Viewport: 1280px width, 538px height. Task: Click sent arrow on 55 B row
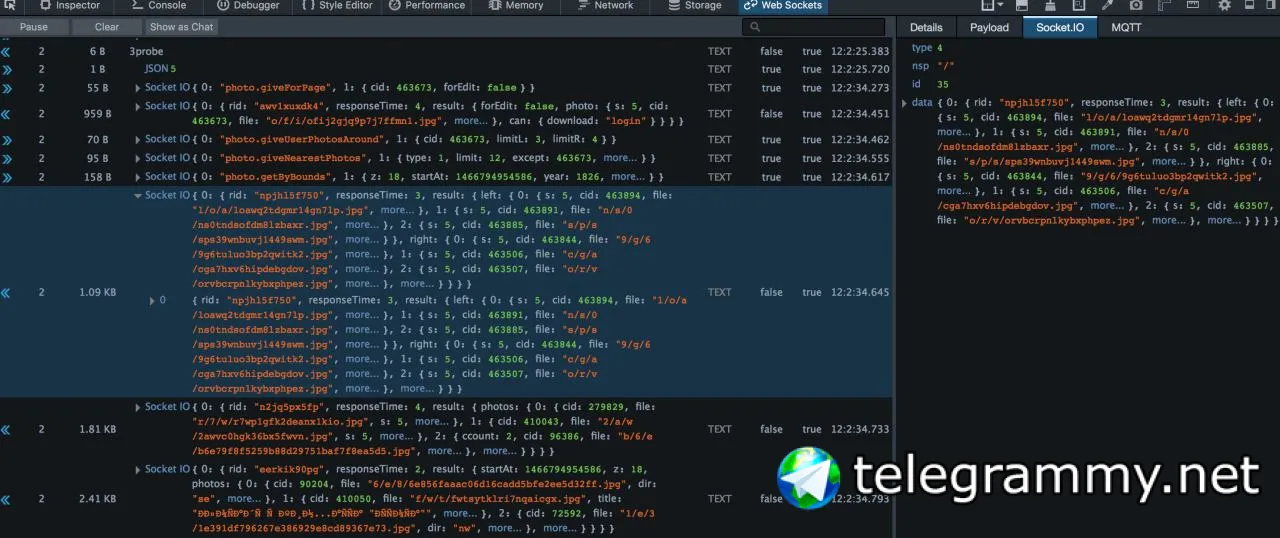point(6,88)
